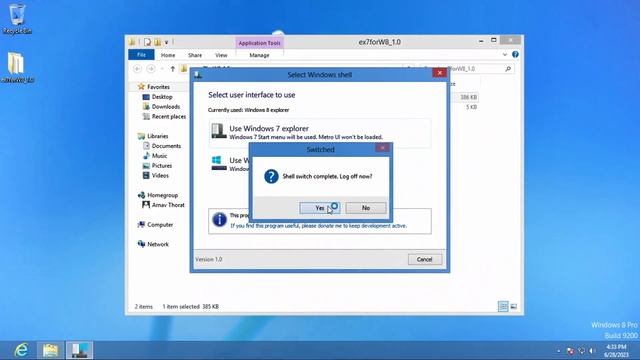Cancel the Select Windows shell dialog

[424, 259]
